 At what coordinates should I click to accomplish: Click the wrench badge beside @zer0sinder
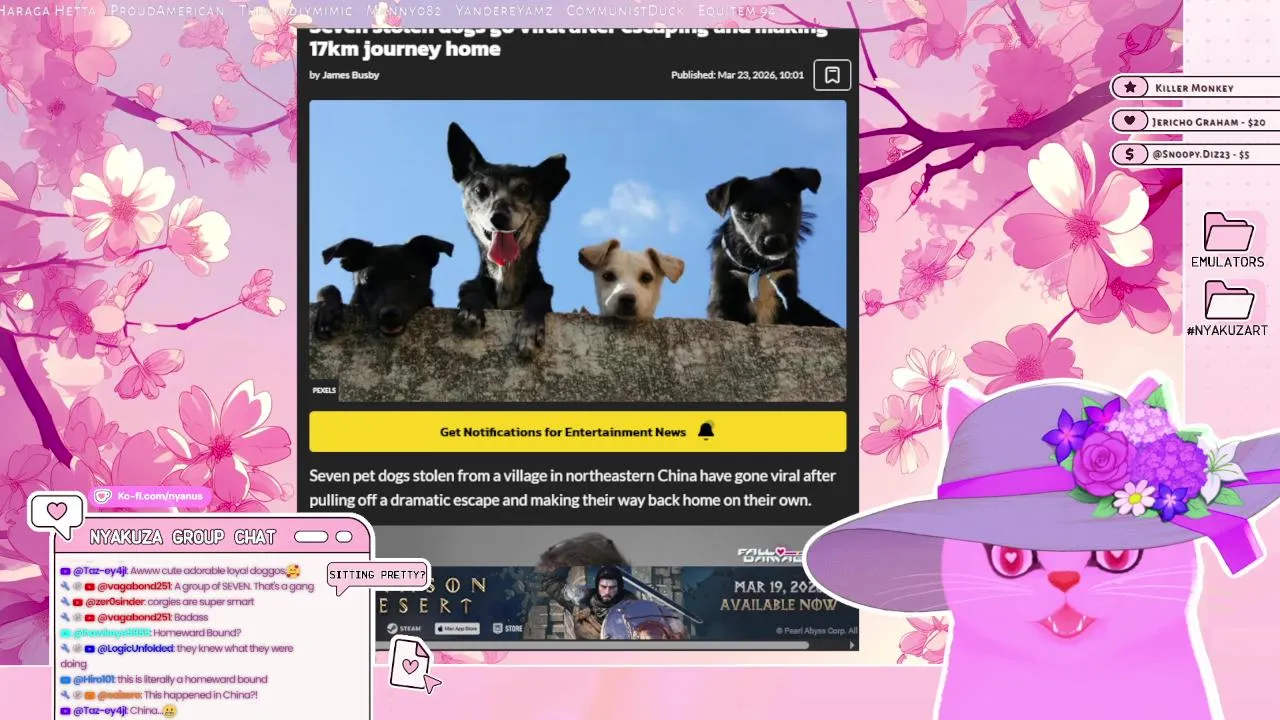click(x=65, y=602)
